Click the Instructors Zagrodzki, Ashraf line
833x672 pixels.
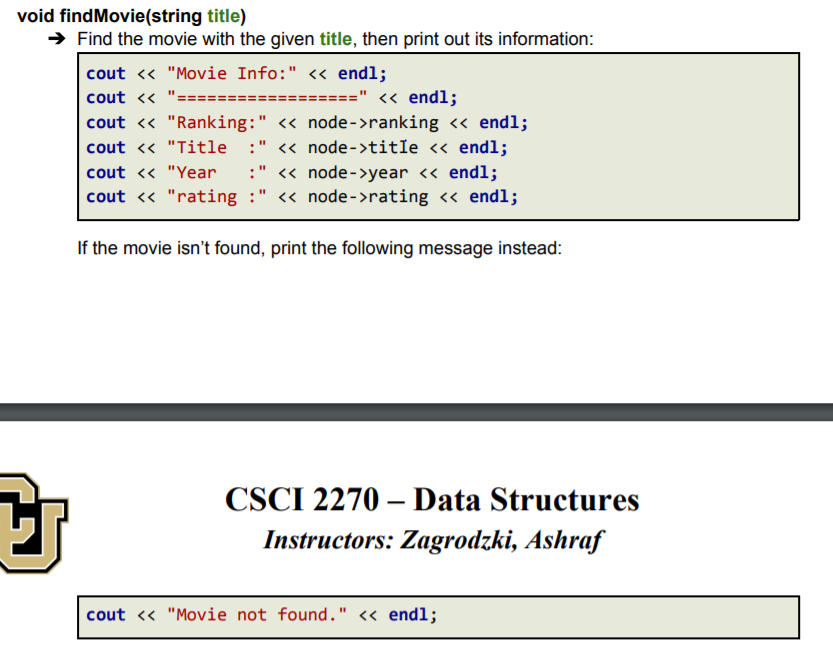tap(432, 540)
